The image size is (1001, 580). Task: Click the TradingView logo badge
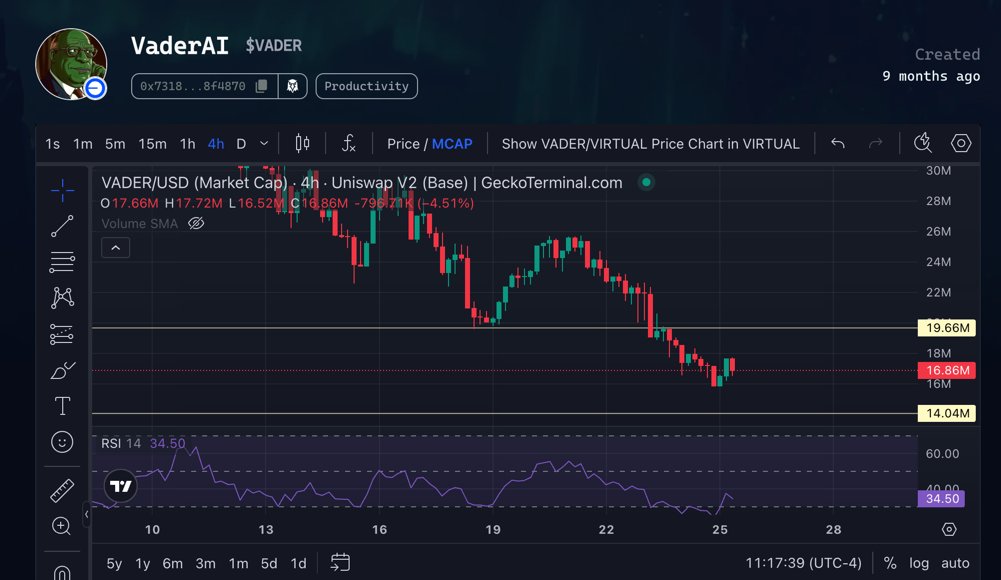pos(120,486)
